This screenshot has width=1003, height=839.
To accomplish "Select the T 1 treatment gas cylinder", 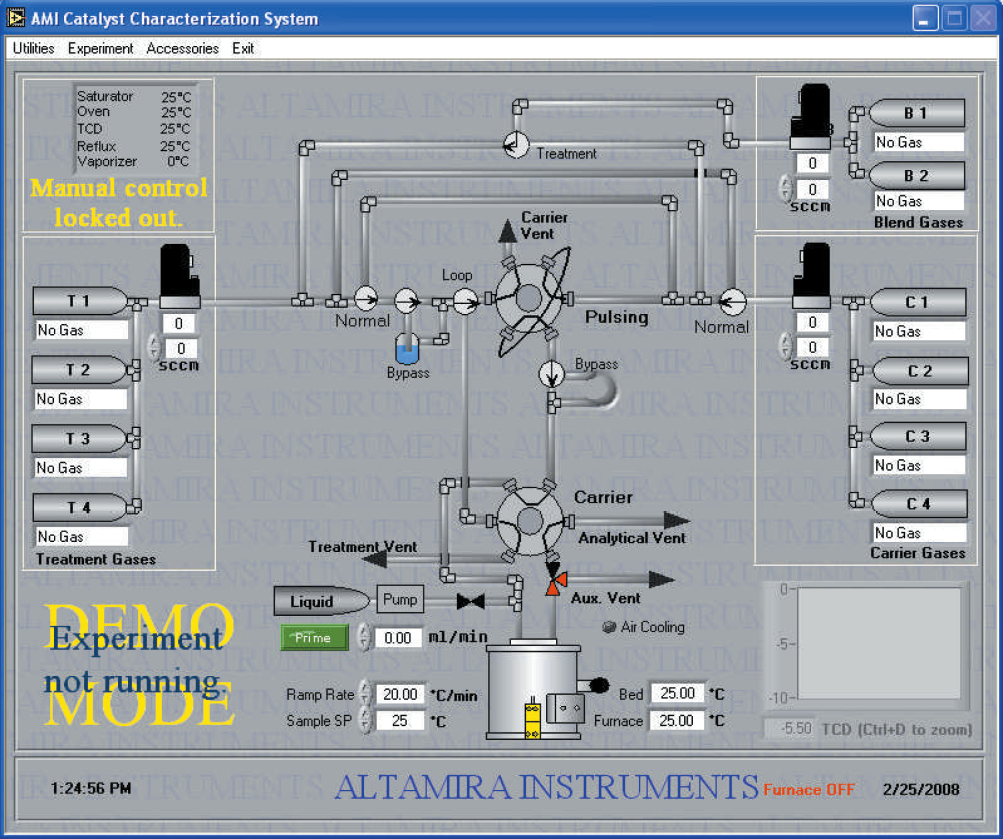I will click(x=79, y=301).
